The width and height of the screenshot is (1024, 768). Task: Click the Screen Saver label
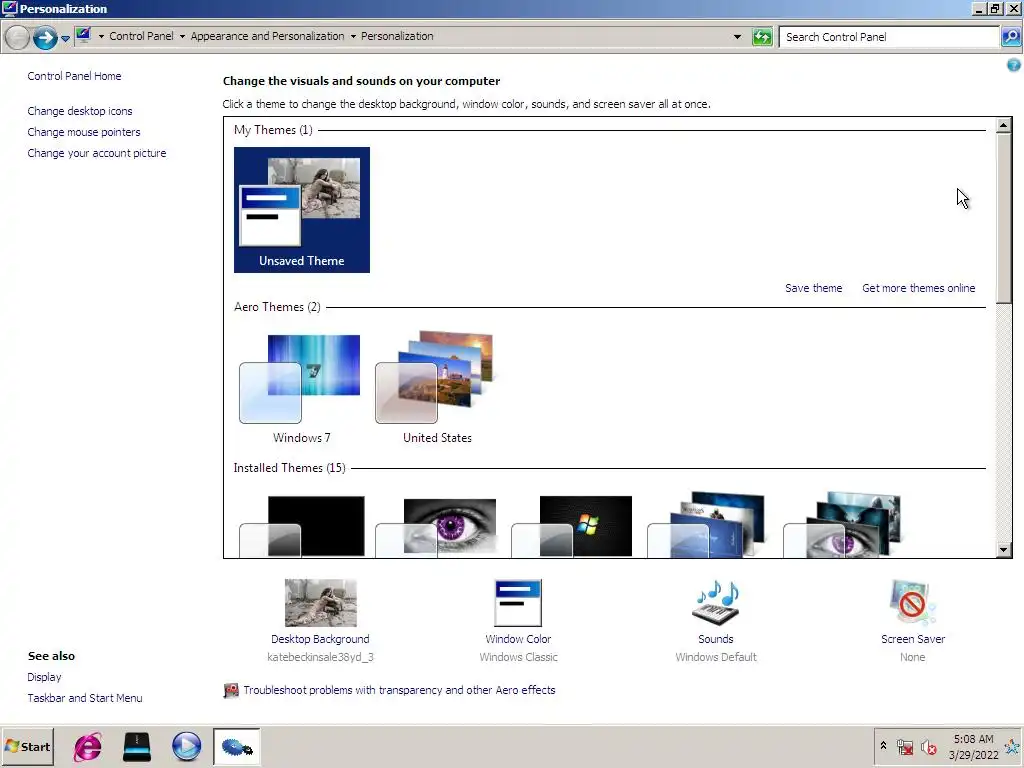coord(912,639)
